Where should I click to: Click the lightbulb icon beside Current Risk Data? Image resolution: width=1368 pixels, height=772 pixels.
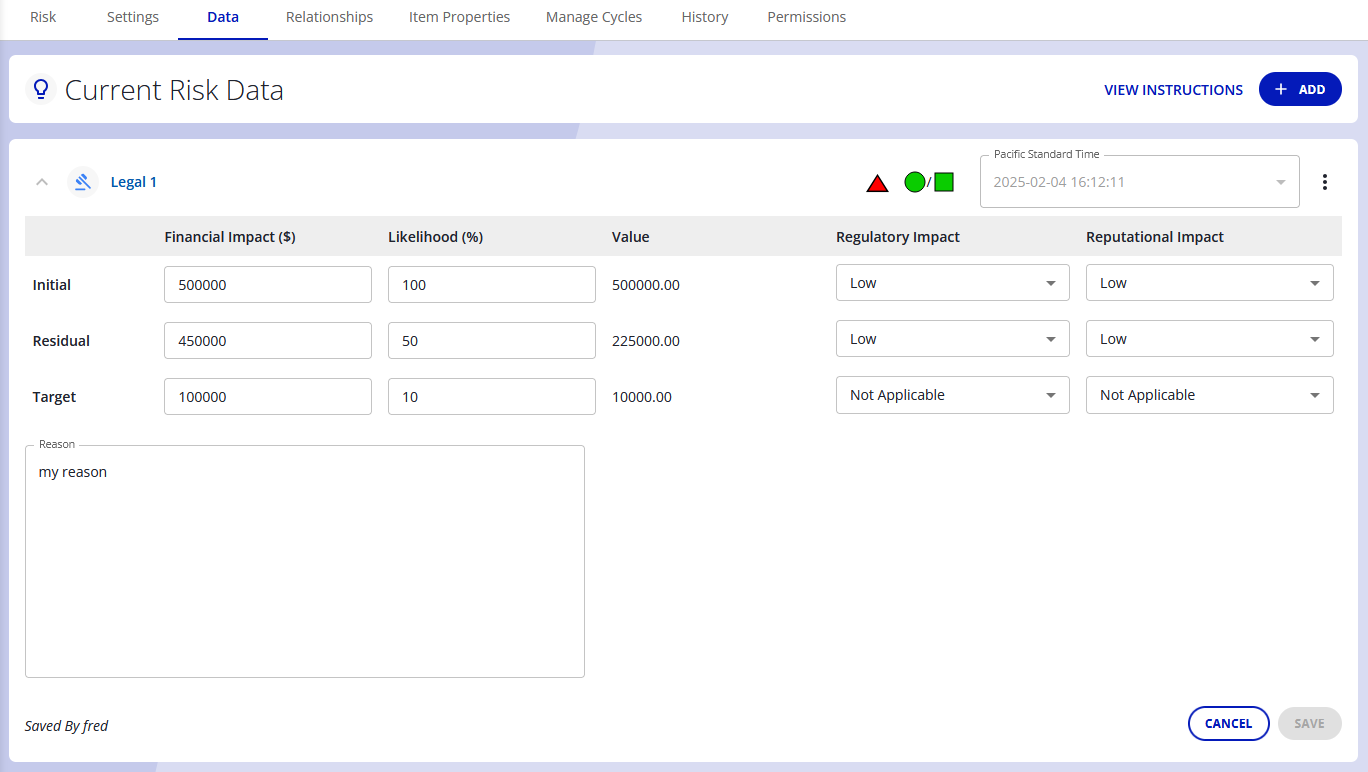tap(41, 89)
